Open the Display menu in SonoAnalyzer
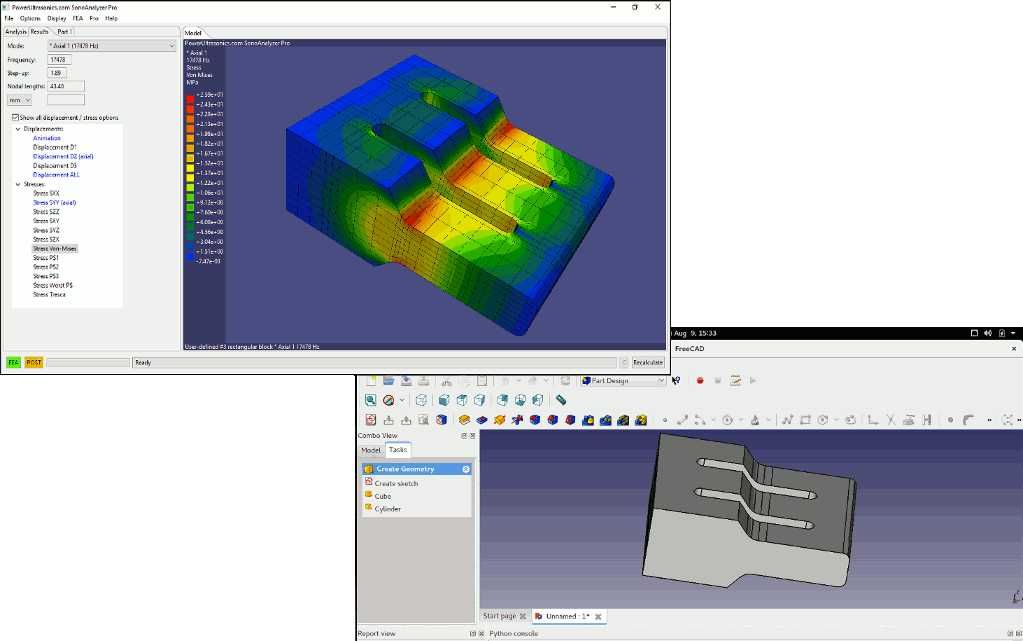1023x641 pixels. pos(57,18)
